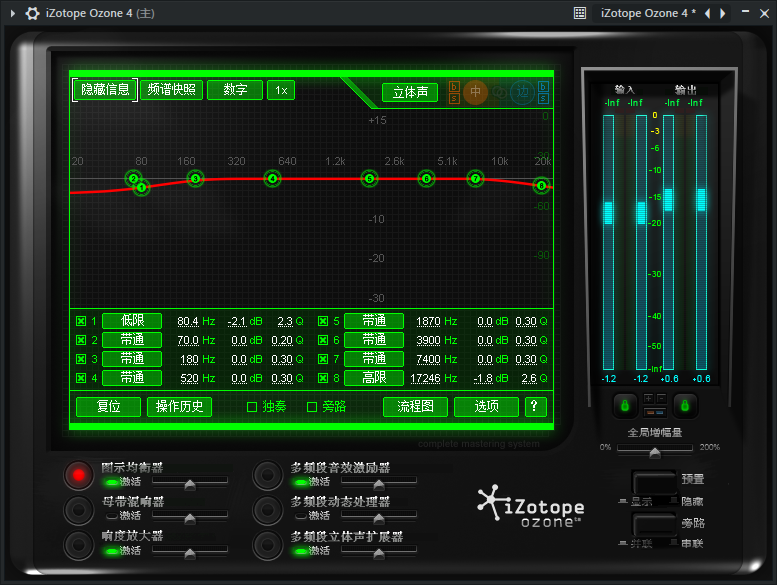This screenshot has height=585, width=777.
Task: Disable EQ band 5 checkbox
Action: (323, 321)
